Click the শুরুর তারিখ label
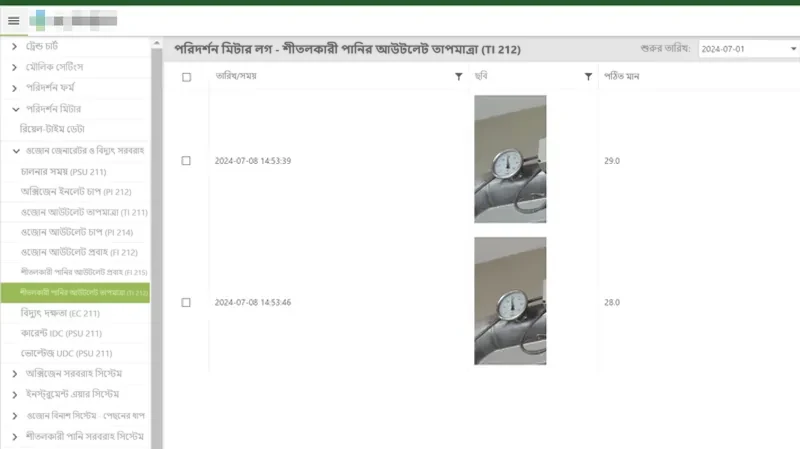The image size is (800, 449). [665, 48]
